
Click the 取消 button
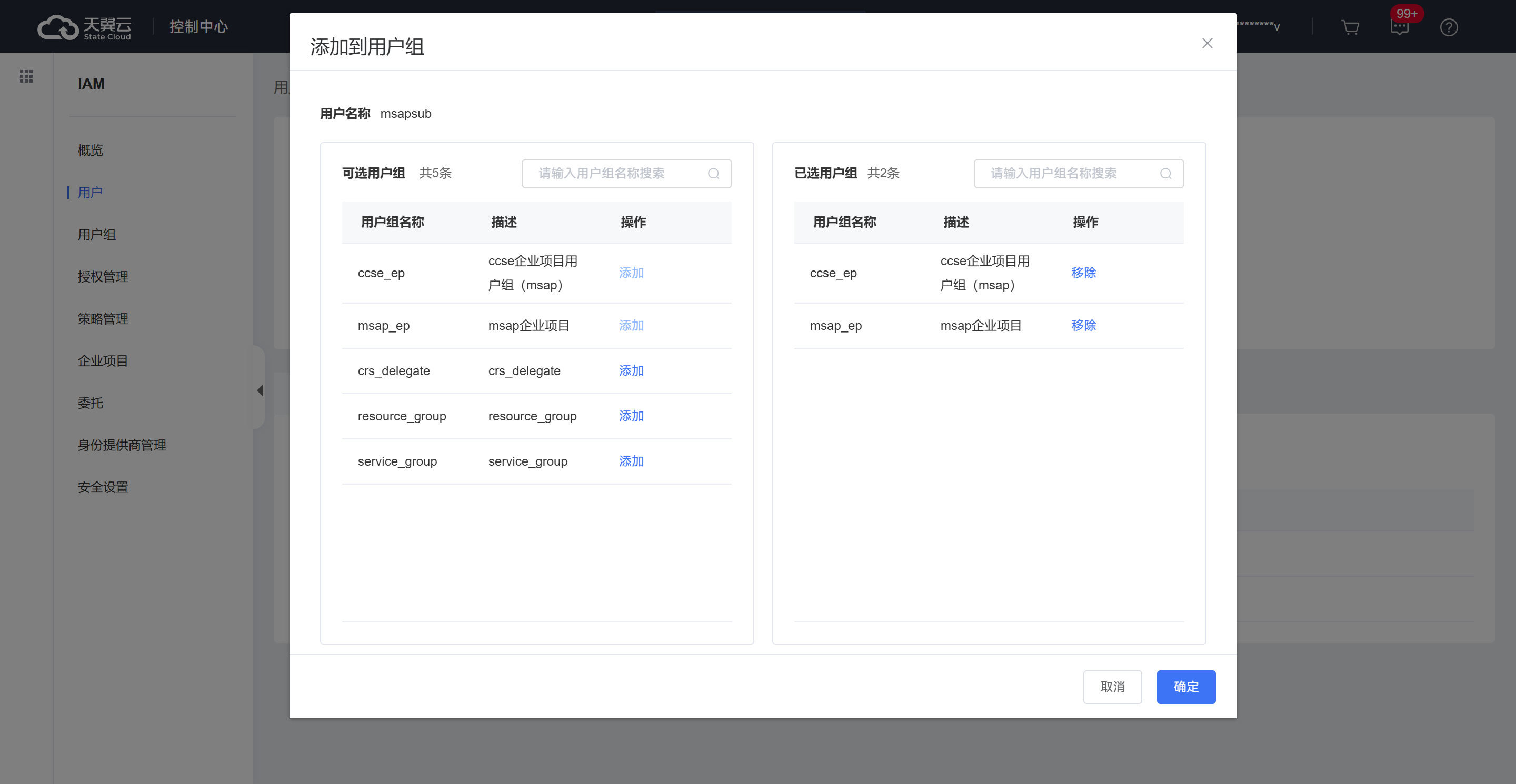click(1112, 686)
